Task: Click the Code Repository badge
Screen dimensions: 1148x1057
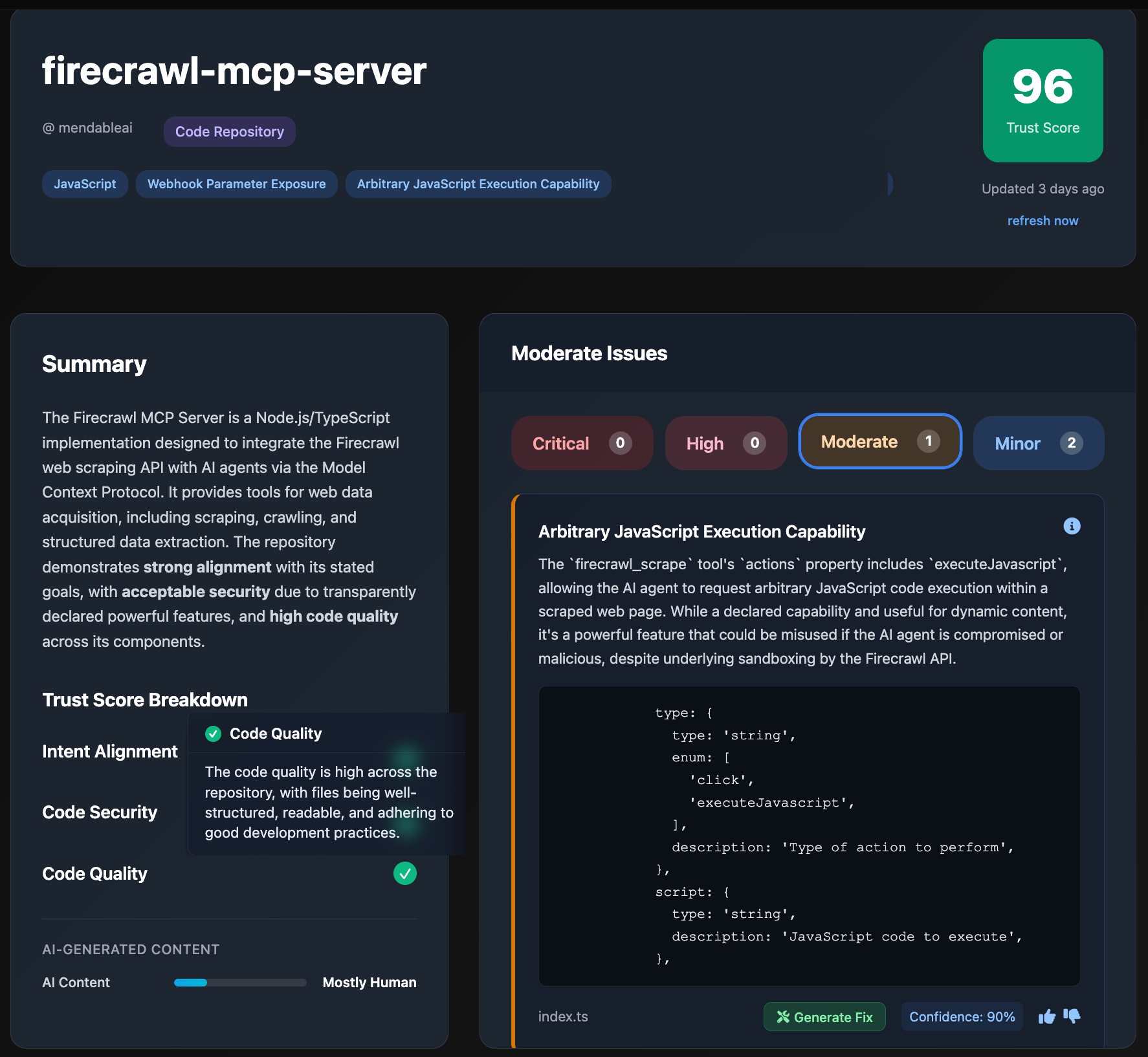Action: pyautogui.click(x=230, y=132)
